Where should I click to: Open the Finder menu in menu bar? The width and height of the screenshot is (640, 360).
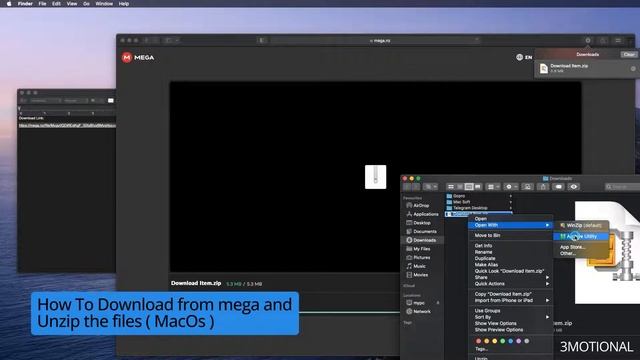coord(25,4)
